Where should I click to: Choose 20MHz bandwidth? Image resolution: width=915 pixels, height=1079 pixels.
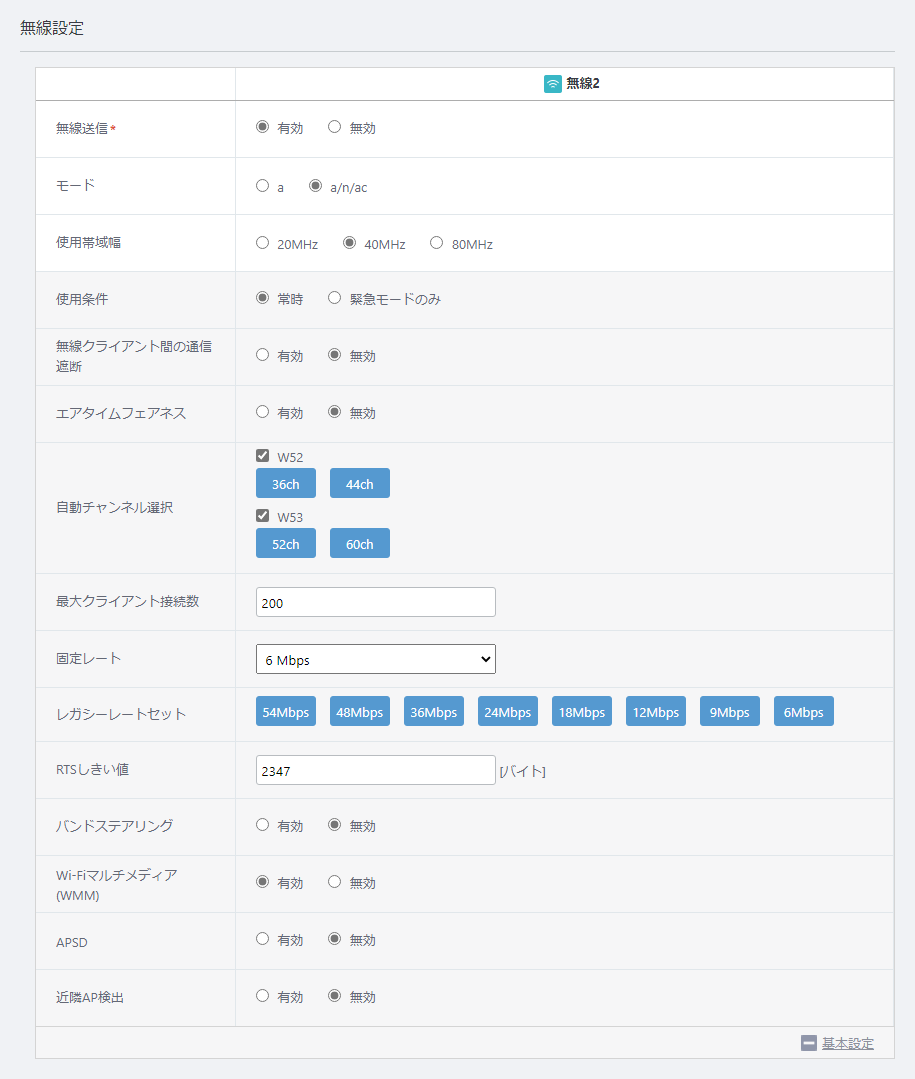point(262,243)
